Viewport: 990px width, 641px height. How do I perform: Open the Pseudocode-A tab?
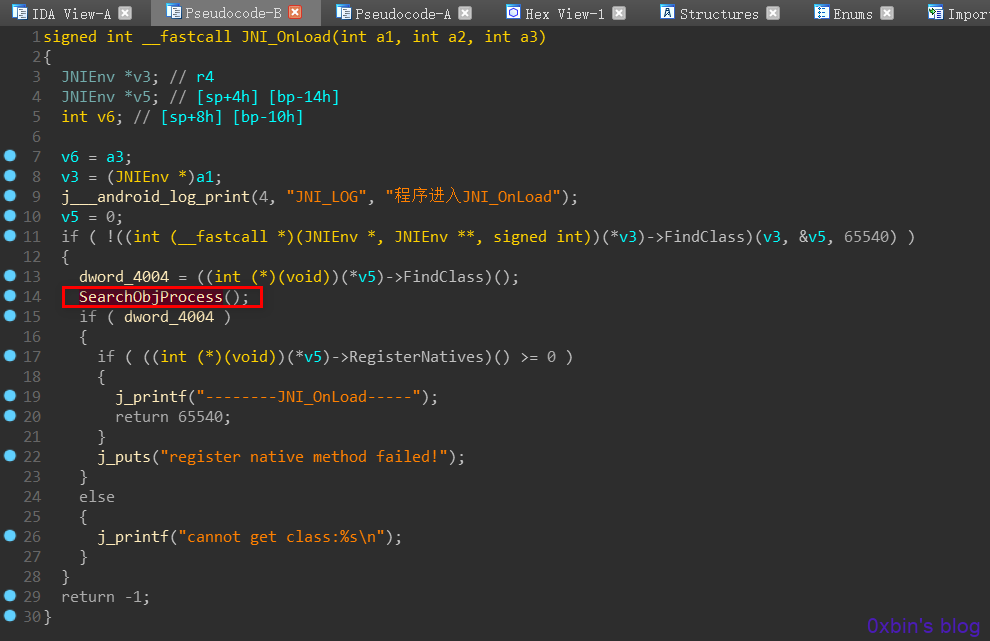point(403,13)
